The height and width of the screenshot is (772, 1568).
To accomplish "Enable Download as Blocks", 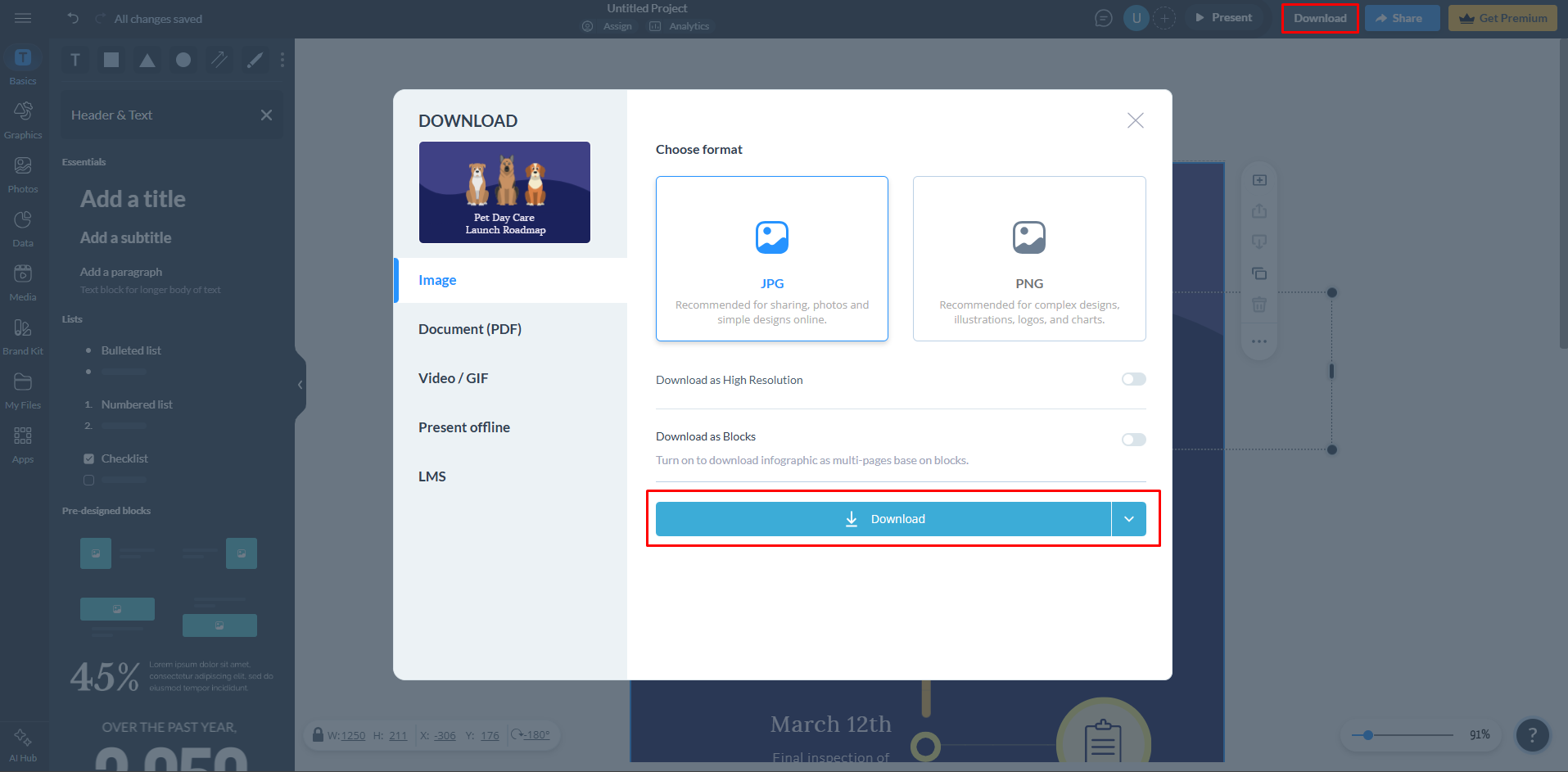I will coord(1133,440).
